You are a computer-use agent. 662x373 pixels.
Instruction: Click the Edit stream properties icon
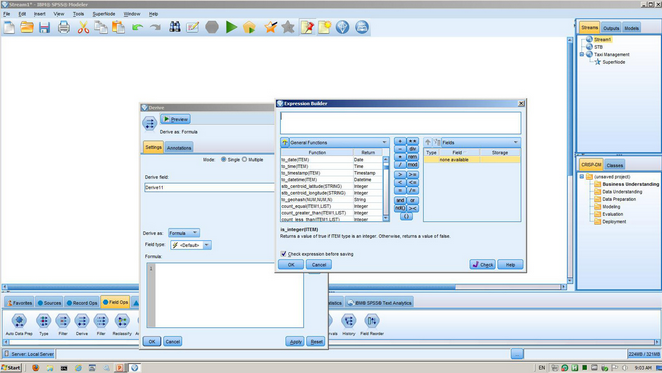[193, 27]
